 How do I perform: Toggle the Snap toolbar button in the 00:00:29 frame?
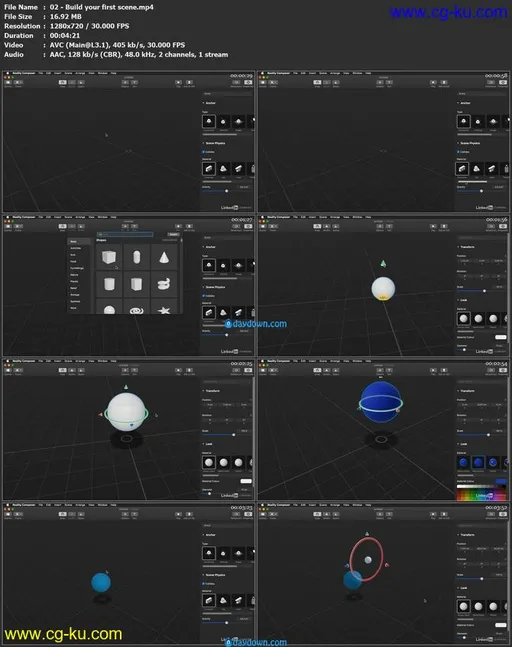tap(62, 83)
